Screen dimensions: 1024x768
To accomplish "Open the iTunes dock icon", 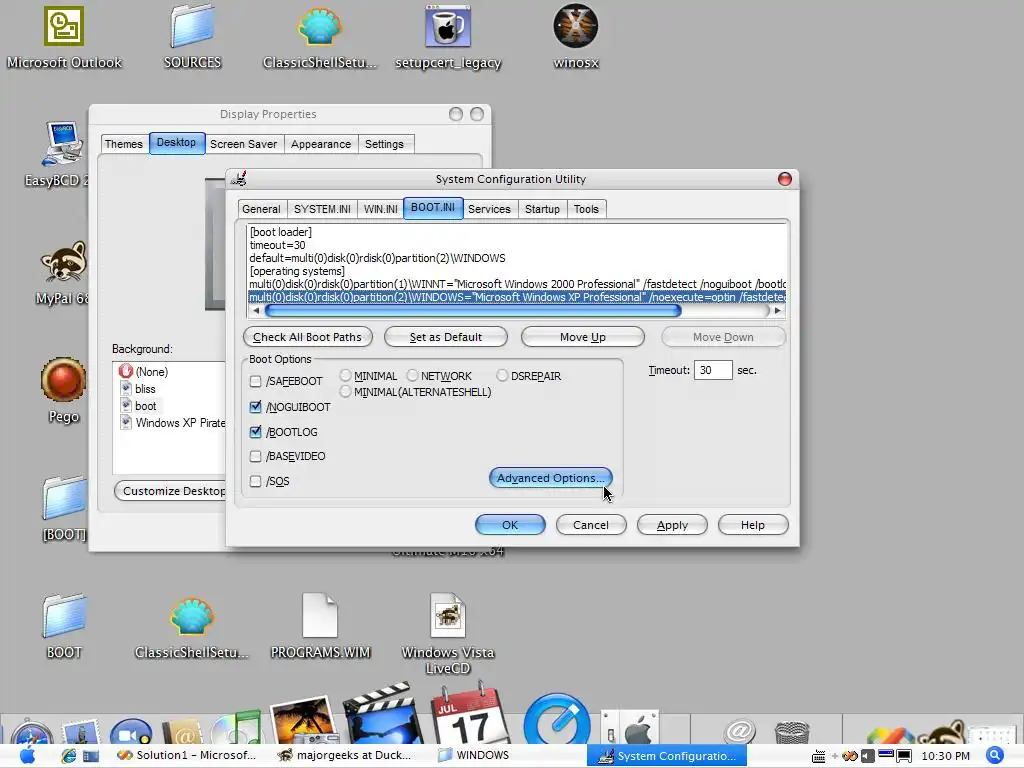I will point(234,727).
